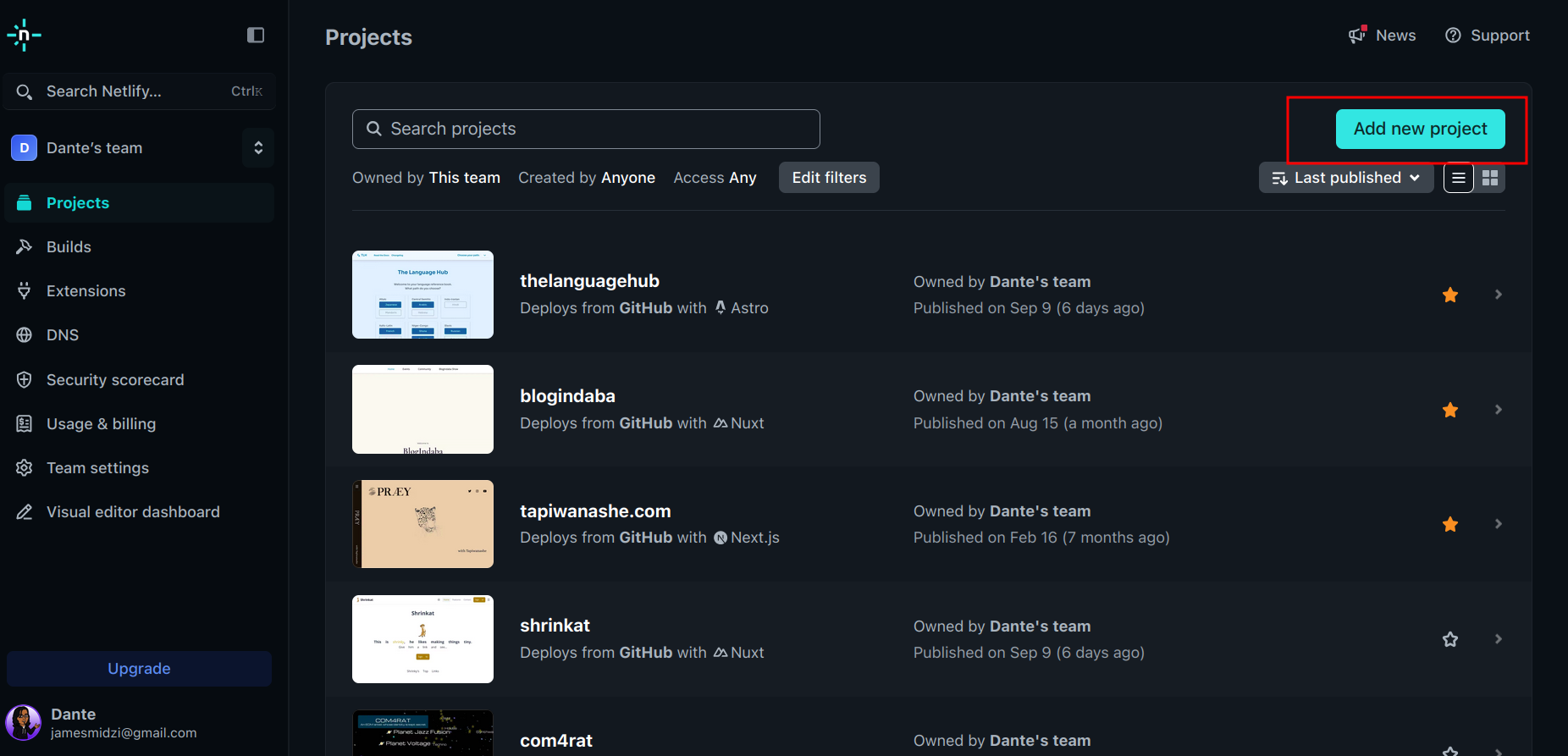Open the News link

(x=1382, y=35)
